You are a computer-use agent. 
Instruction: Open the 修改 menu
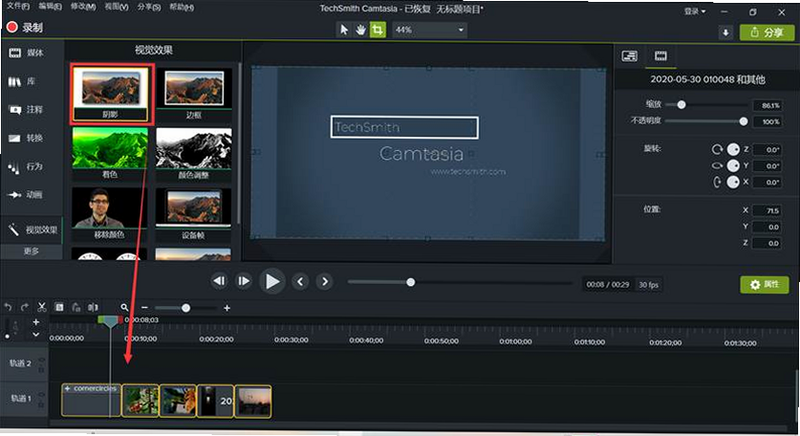83,6
